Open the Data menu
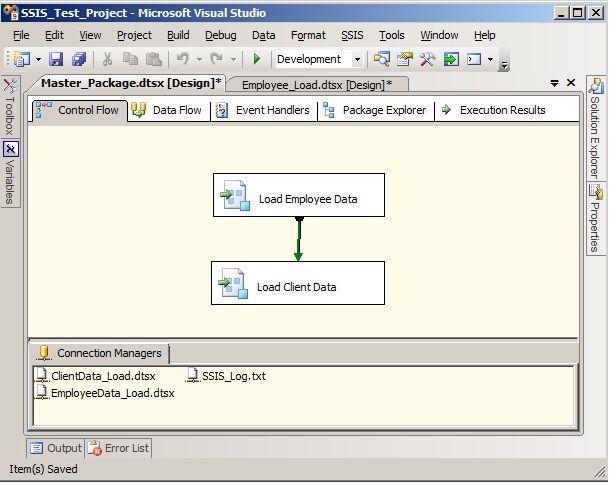Screen dimensions: 611x485 [x=263, y=35]
